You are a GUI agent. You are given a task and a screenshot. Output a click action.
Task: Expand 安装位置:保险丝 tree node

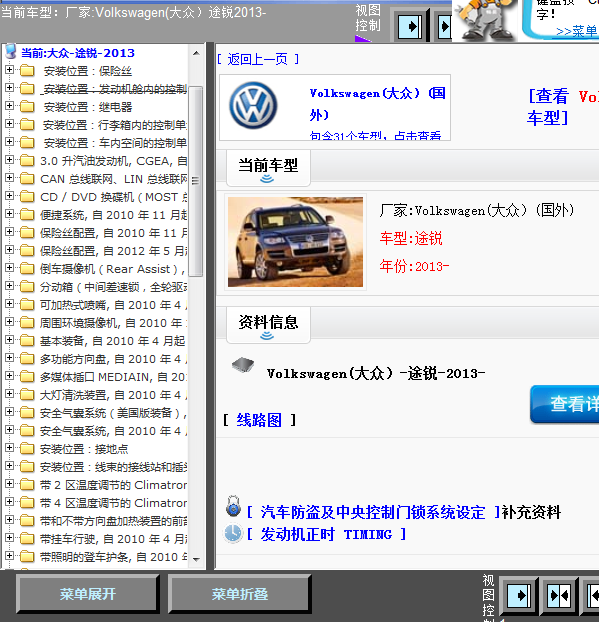[9, 70]
